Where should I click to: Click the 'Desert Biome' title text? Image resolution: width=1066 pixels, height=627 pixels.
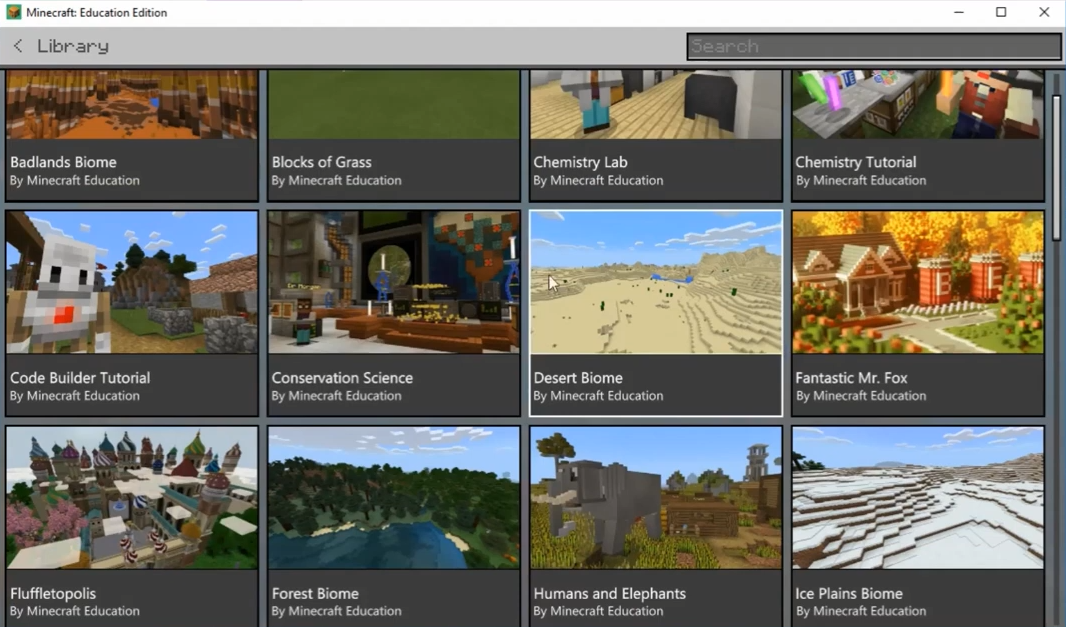click(x=578, y=377)
